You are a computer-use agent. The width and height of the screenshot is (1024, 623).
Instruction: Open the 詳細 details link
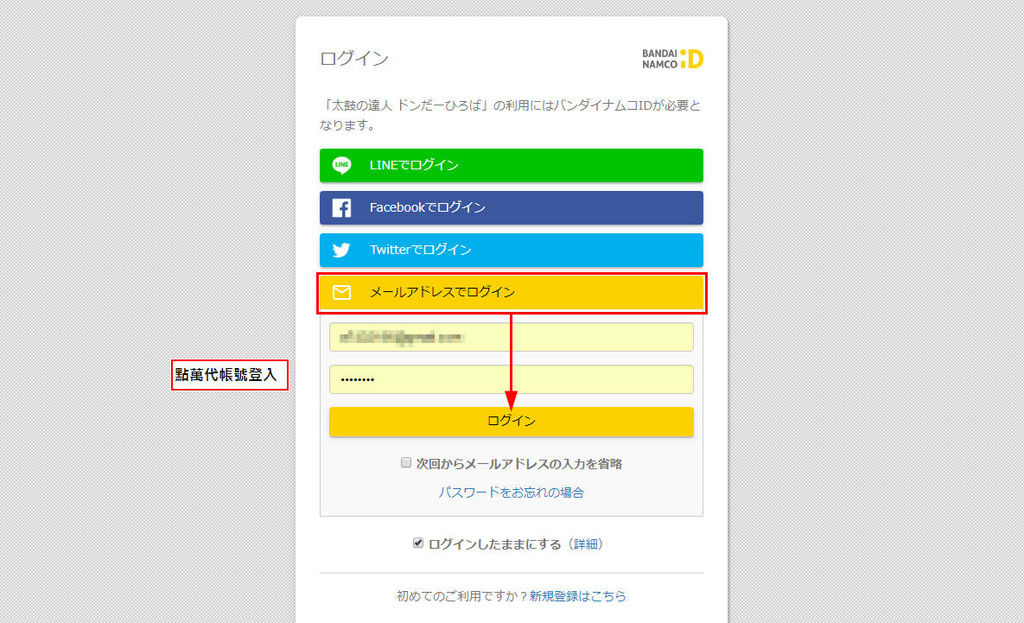point(586,544)
